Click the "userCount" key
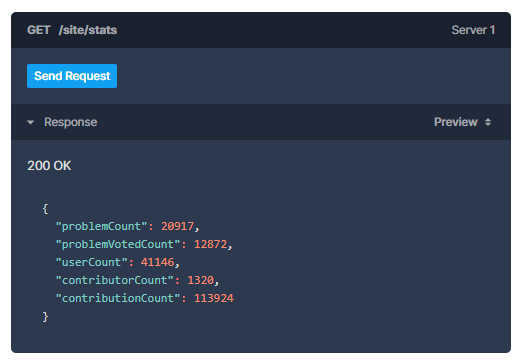 [91, 262]
